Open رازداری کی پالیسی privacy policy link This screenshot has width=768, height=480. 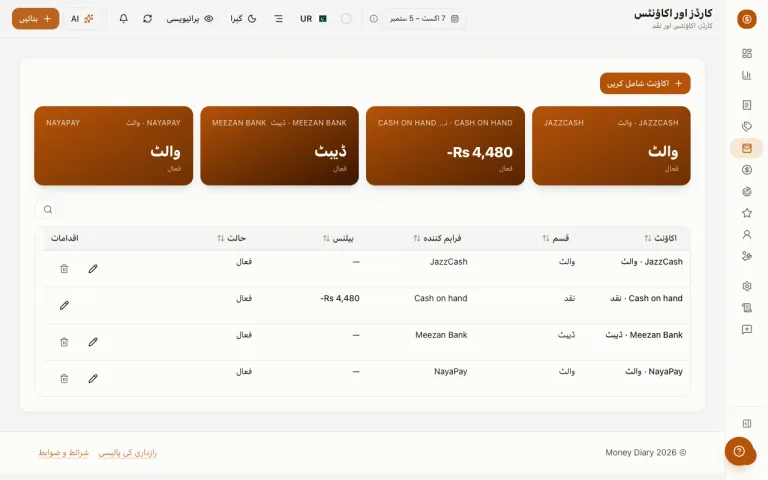point(127,453)
